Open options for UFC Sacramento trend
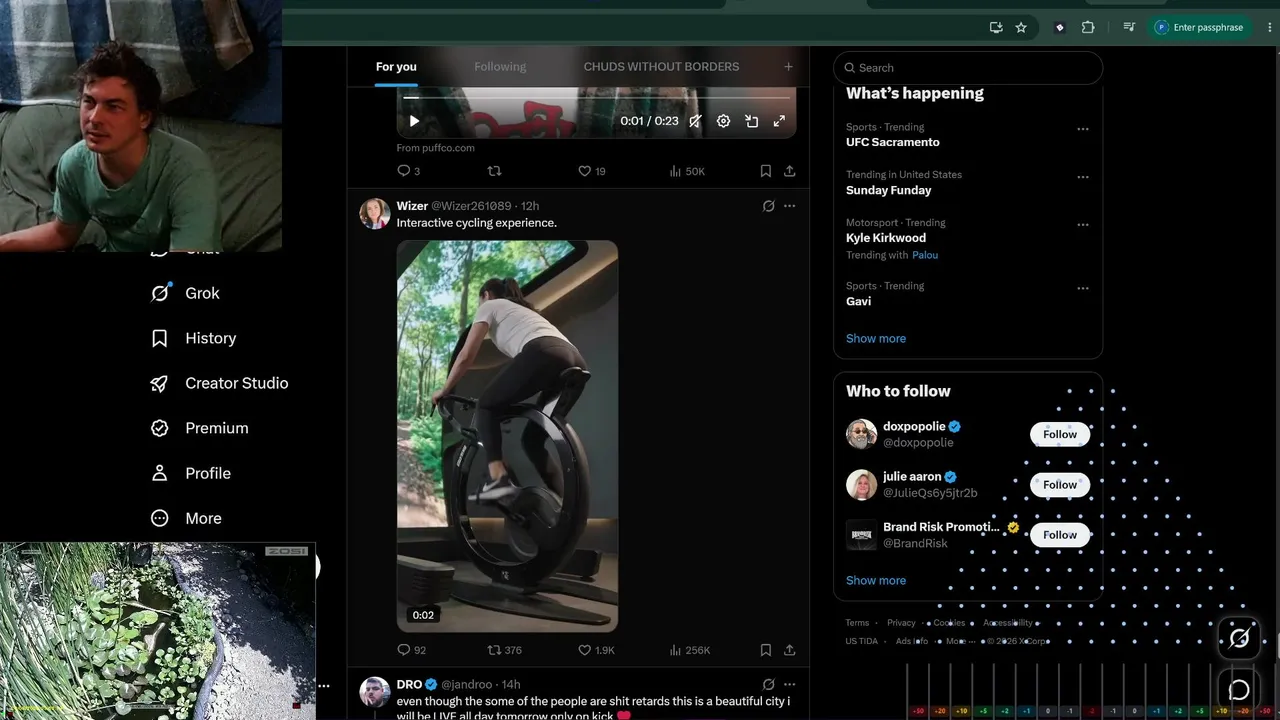 [x=1082, y=129]
